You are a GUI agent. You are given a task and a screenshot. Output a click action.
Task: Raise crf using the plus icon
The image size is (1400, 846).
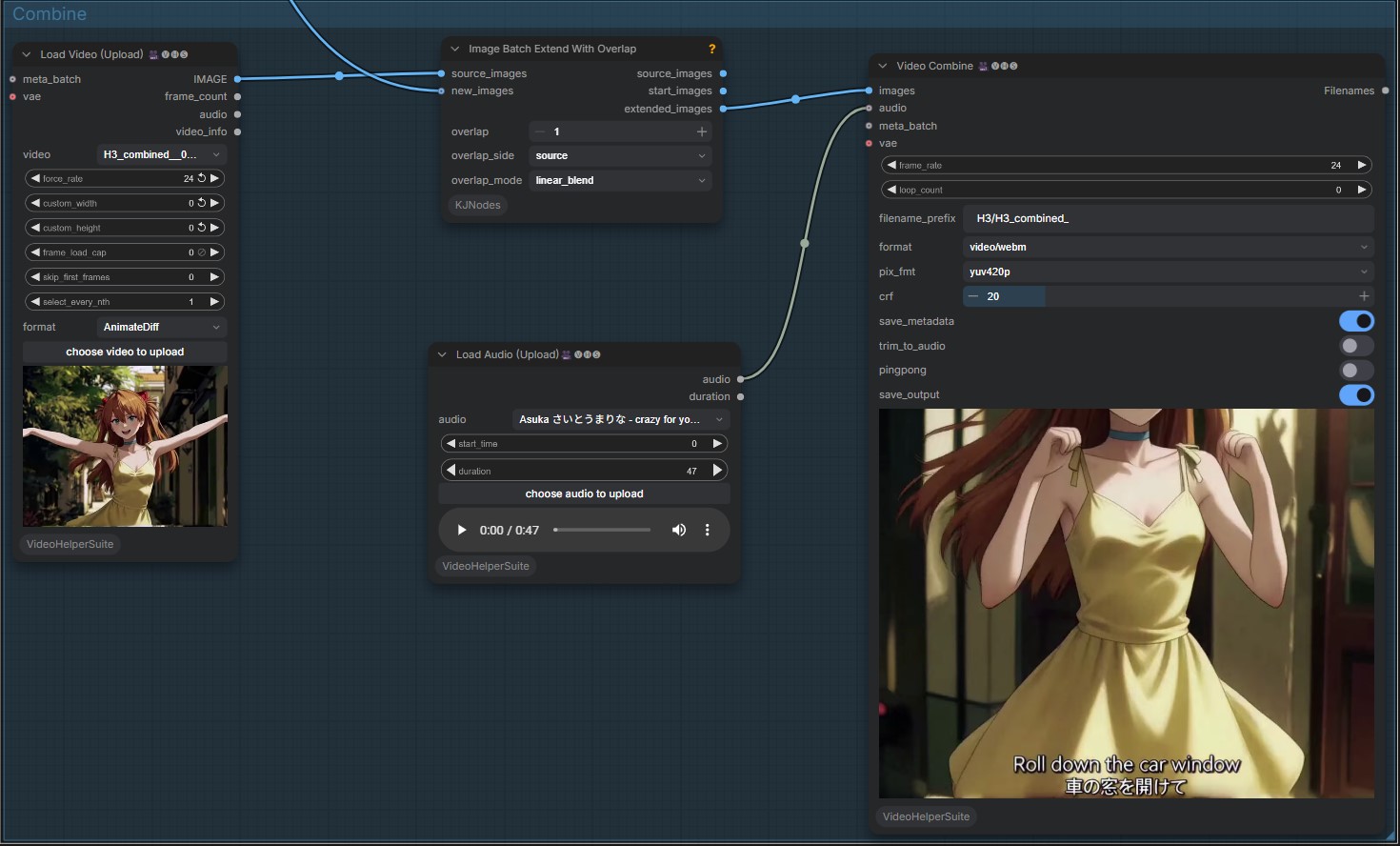click(1364, 296)
